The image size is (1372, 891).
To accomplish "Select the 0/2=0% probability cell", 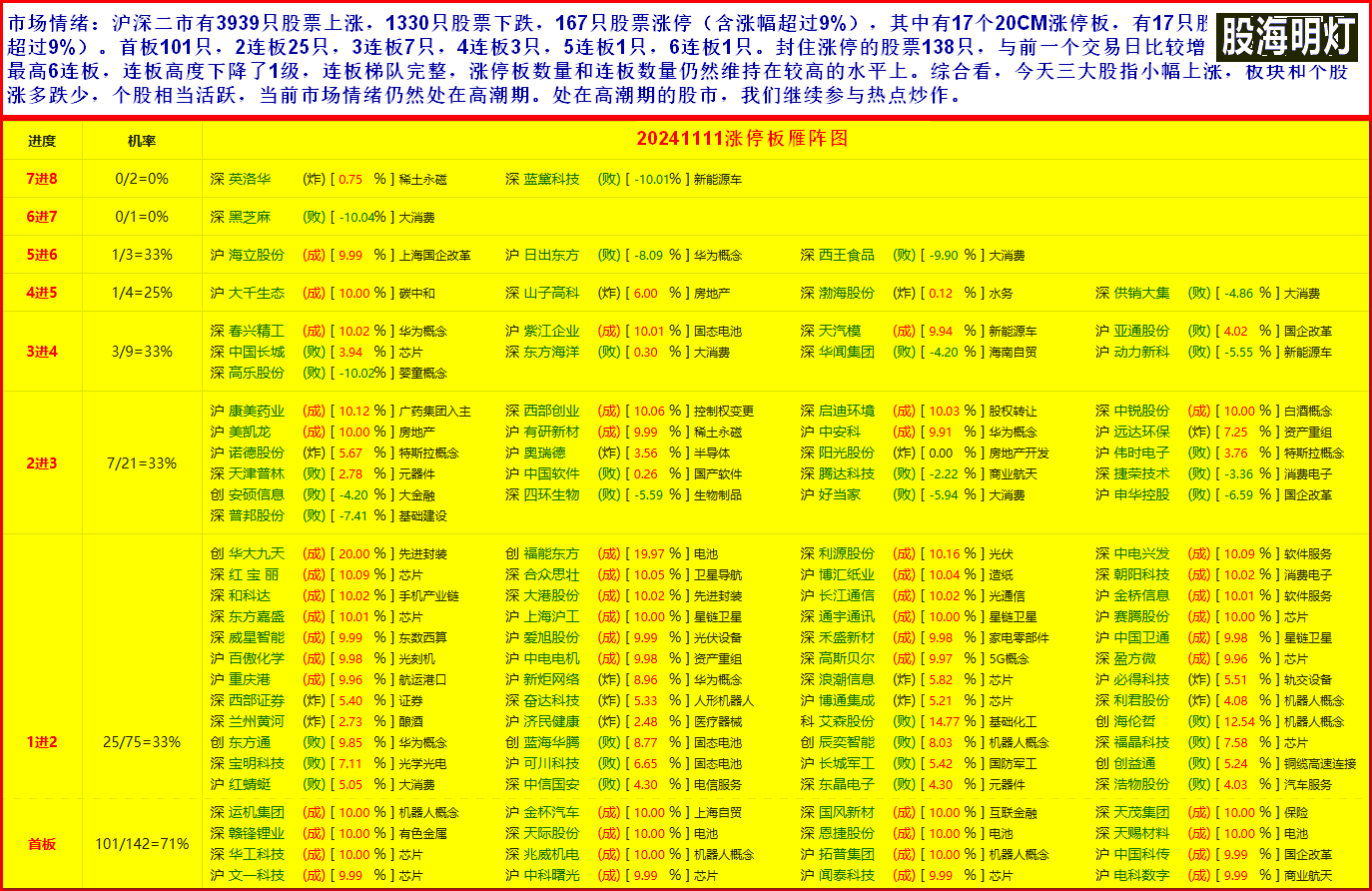I will pos(142,179).
